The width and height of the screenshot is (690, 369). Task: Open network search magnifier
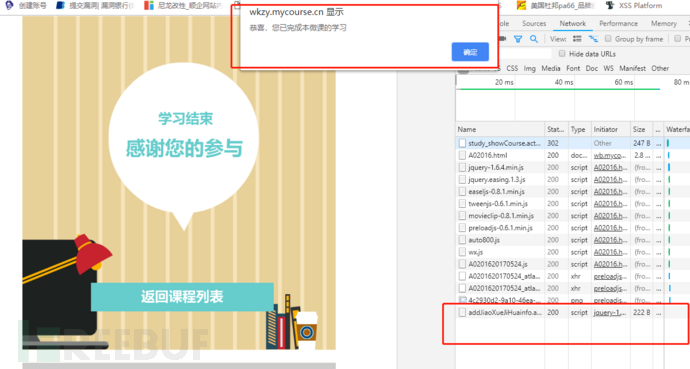tap(534, 39)
